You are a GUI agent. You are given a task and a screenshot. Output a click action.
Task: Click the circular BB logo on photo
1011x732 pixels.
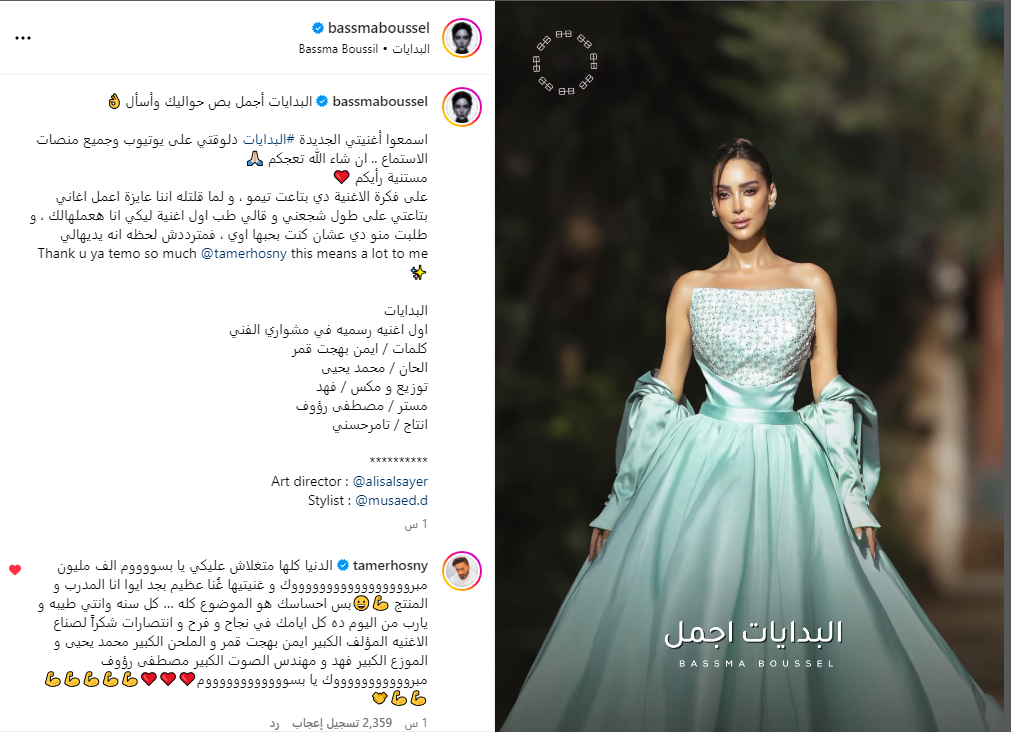tap(565, 63)
